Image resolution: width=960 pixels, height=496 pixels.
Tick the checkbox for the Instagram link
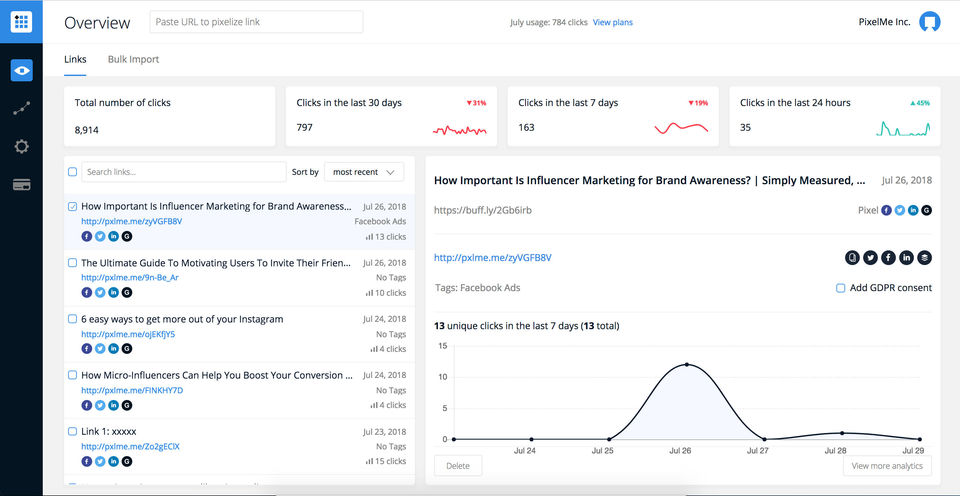(x=72, y=319)
